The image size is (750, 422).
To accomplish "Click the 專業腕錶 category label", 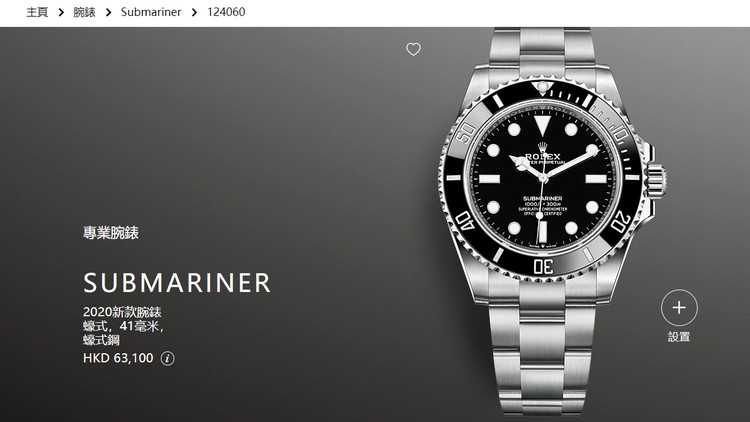I will pyautogui.click(x=111, y=233).
